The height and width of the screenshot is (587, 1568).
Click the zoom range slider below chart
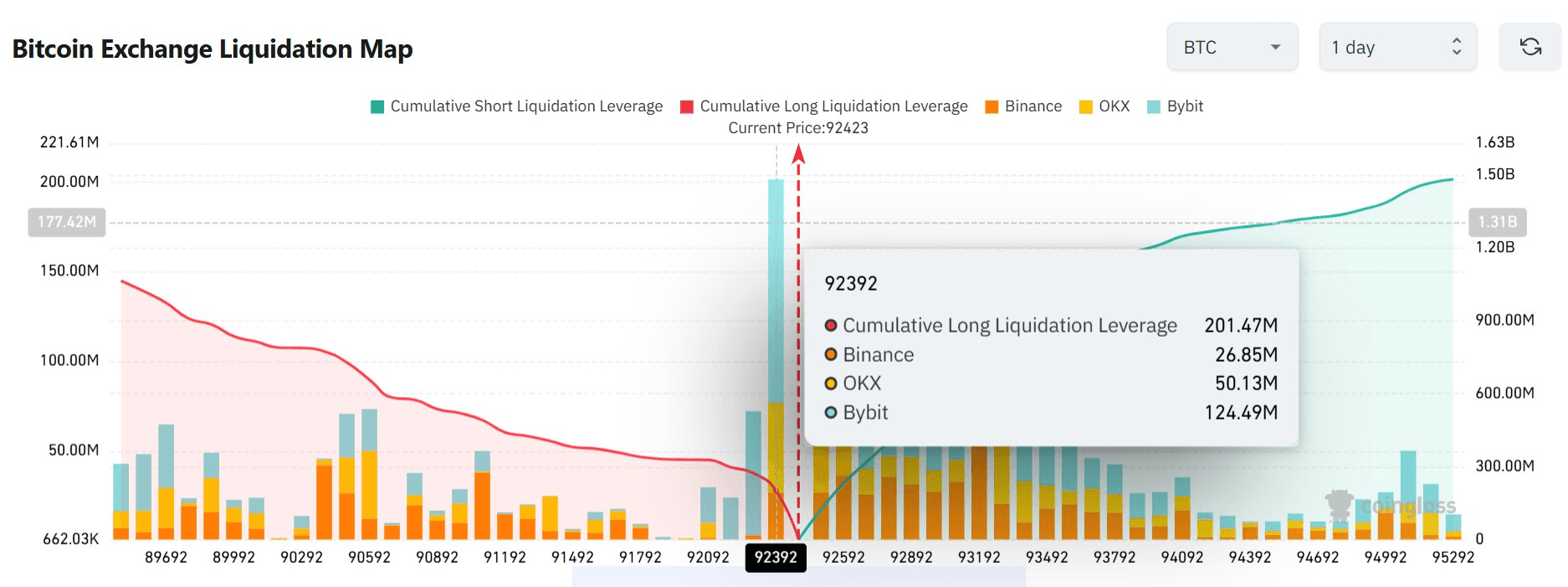point(798,577)
